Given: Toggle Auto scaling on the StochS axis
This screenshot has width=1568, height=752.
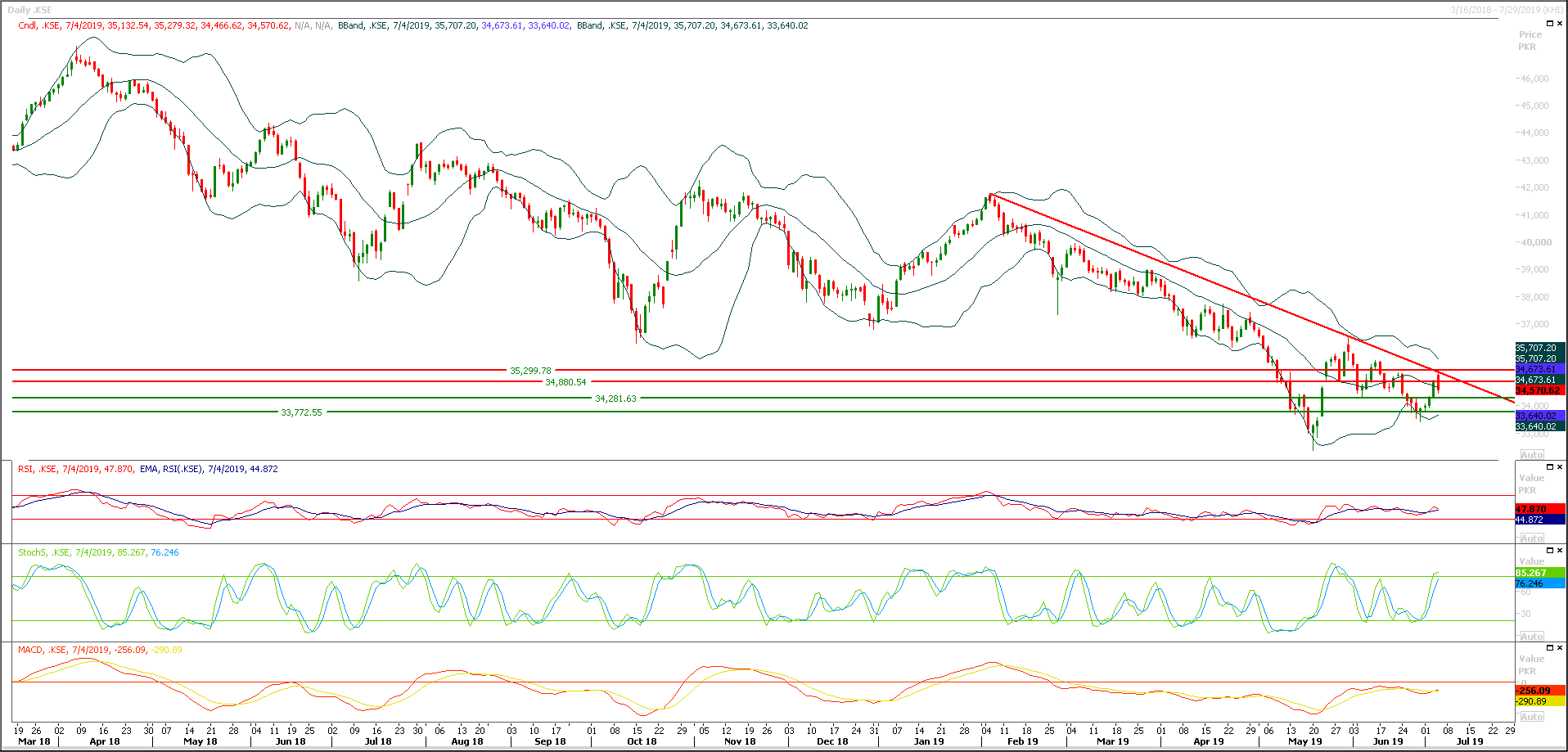Looking at the screenshot, I should pos(1531,636).
